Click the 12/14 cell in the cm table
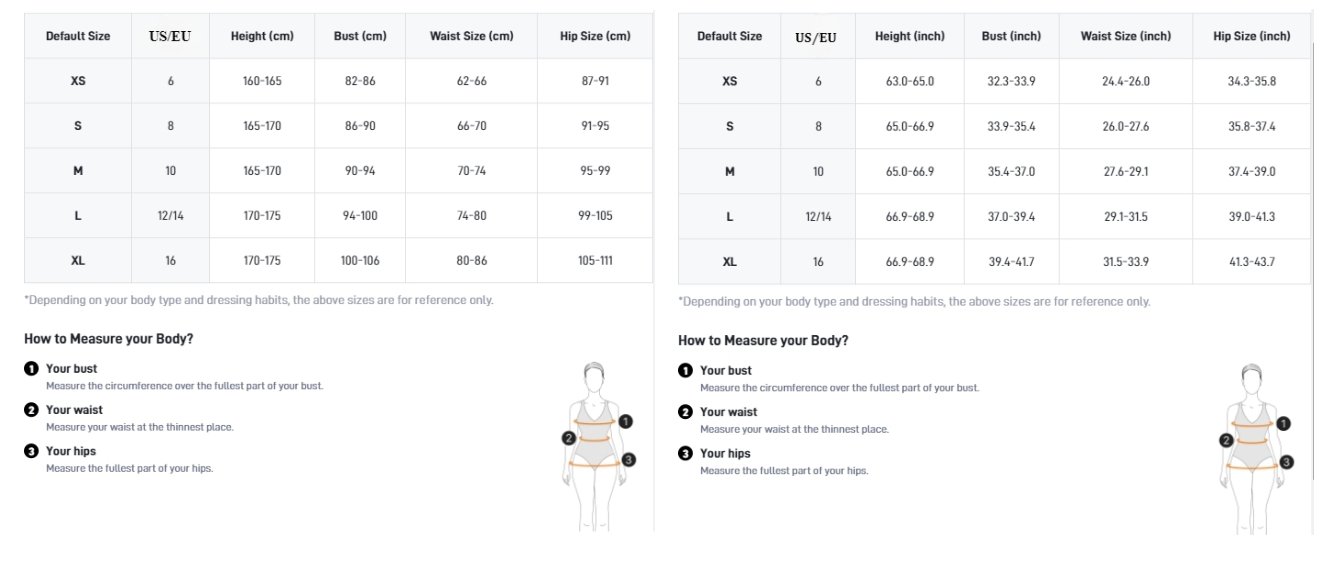 [x=171, y=216]
